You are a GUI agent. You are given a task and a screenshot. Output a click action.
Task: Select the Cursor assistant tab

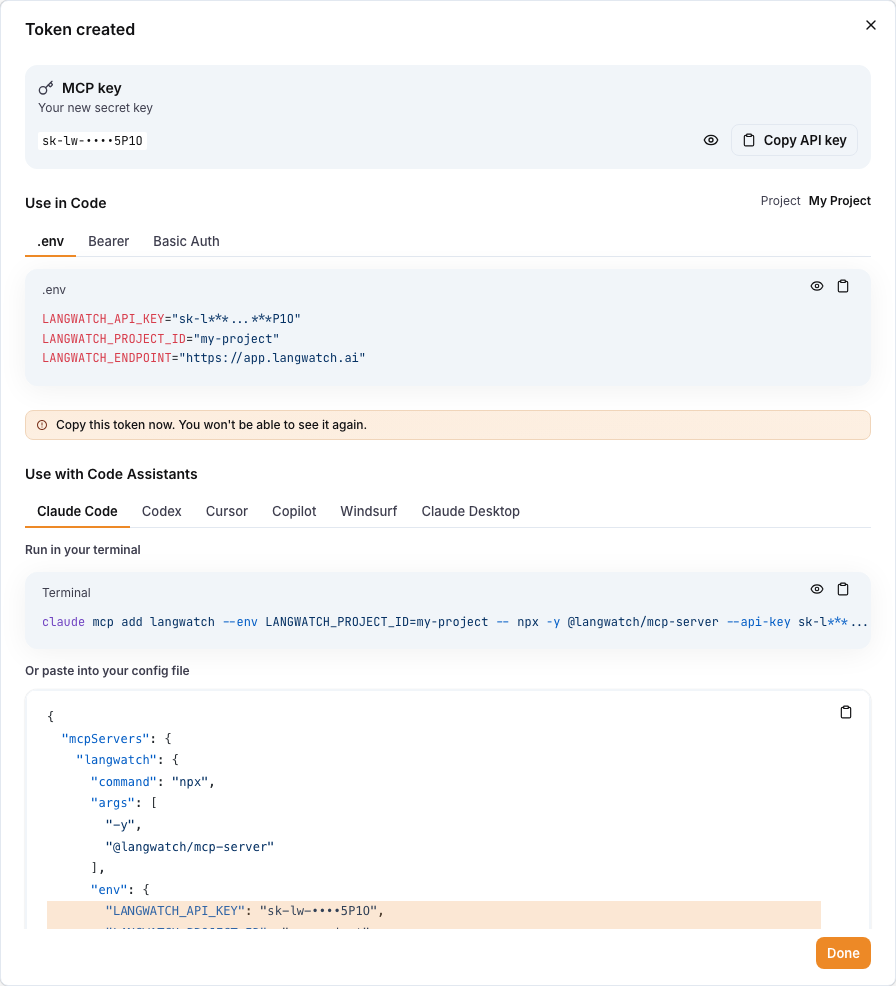(227, 511)
